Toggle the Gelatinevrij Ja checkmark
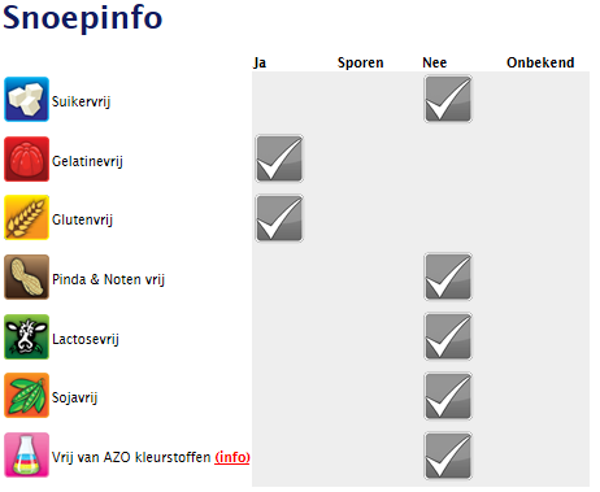The width and height of the screenshot is (600, 492). [279, 159]
